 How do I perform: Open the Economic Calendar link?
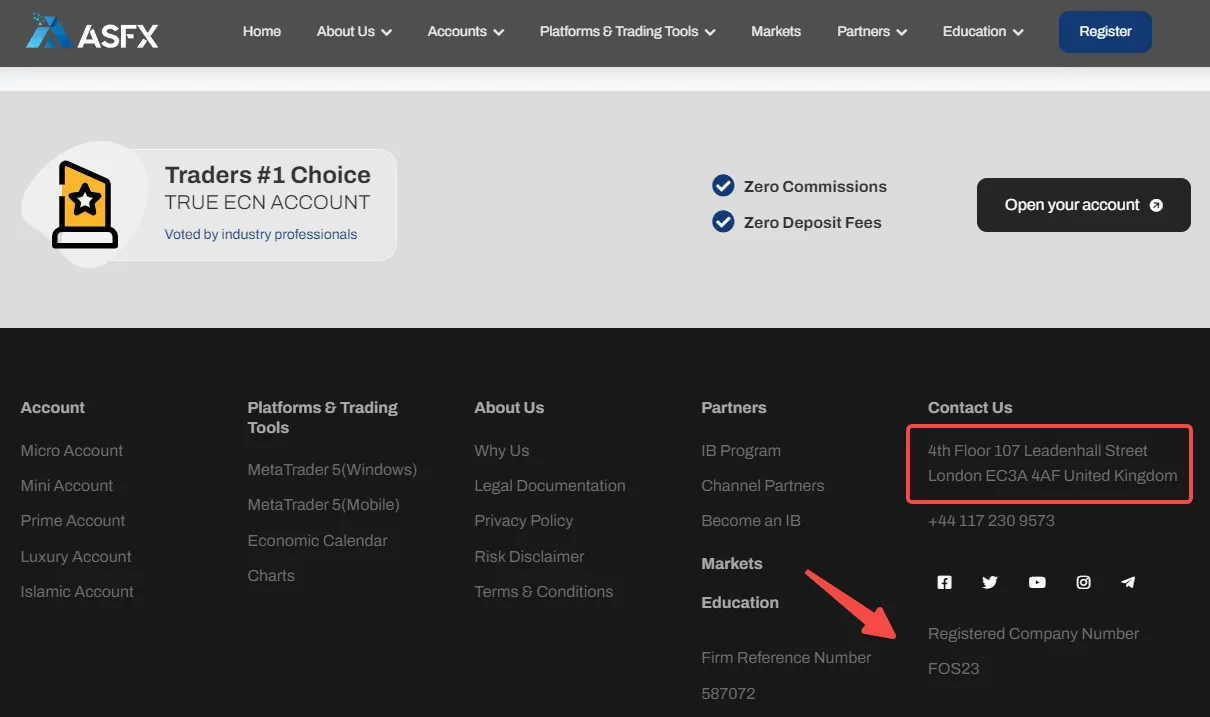click(x=318, y=541)
